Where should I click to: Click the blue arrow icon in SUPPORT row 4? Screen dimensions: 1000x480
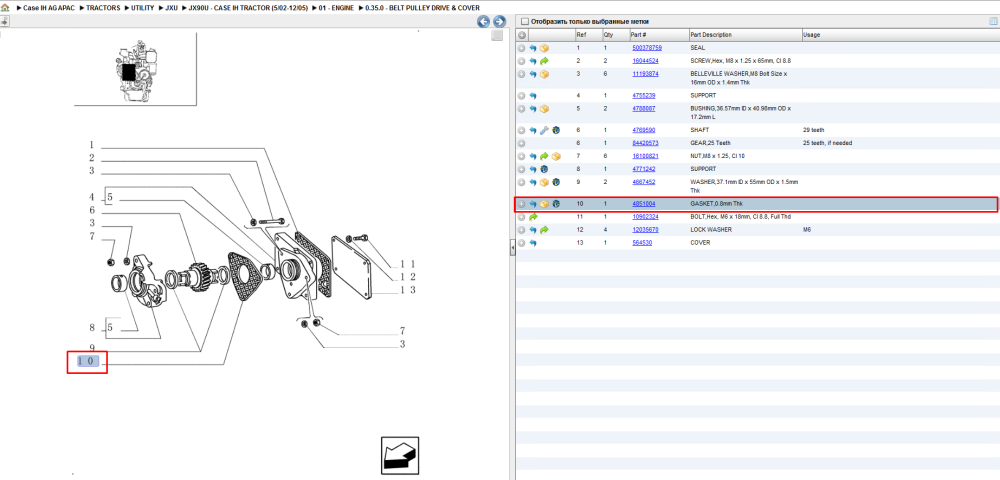point(533,96)
